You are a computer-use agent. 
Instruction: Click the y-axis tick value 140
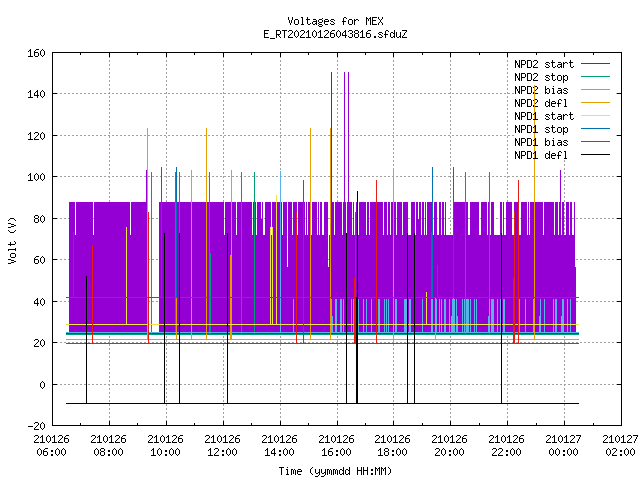[37, 94]
